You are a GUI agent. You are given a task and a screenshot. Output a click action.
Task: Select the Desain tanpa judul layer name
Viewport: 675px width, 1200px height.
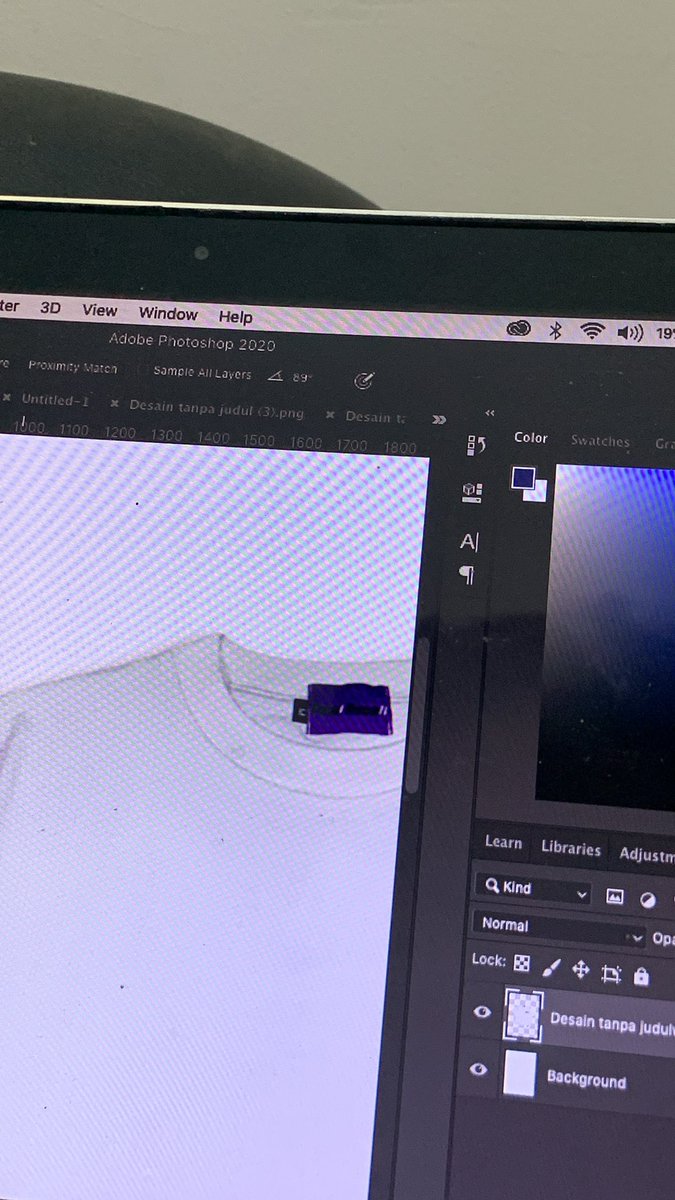click(612, 1022)
